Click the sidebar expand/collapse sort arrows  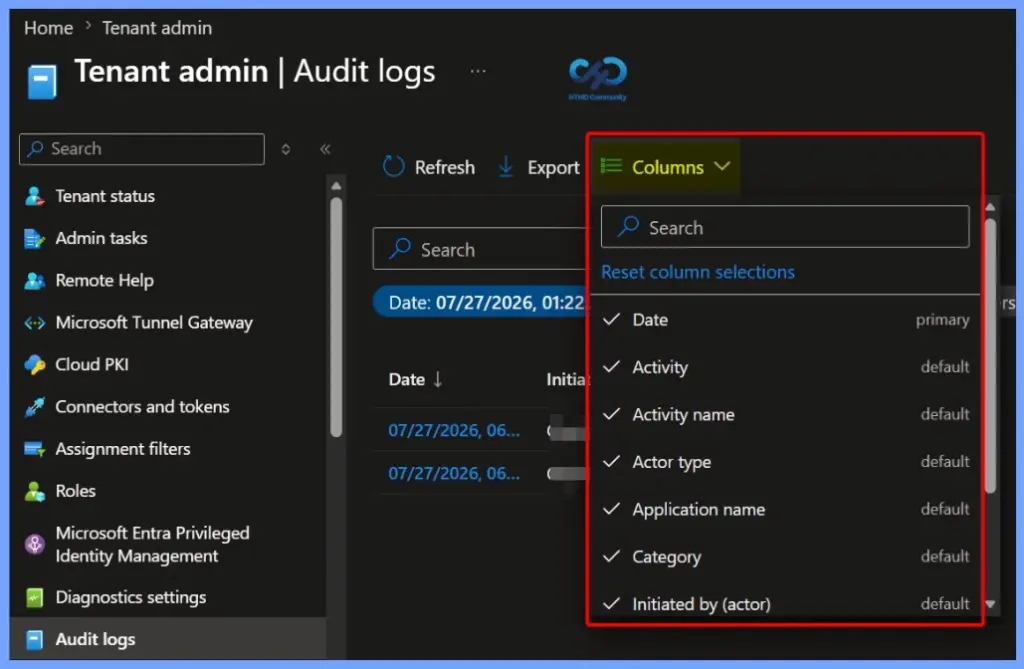[285, 150]
